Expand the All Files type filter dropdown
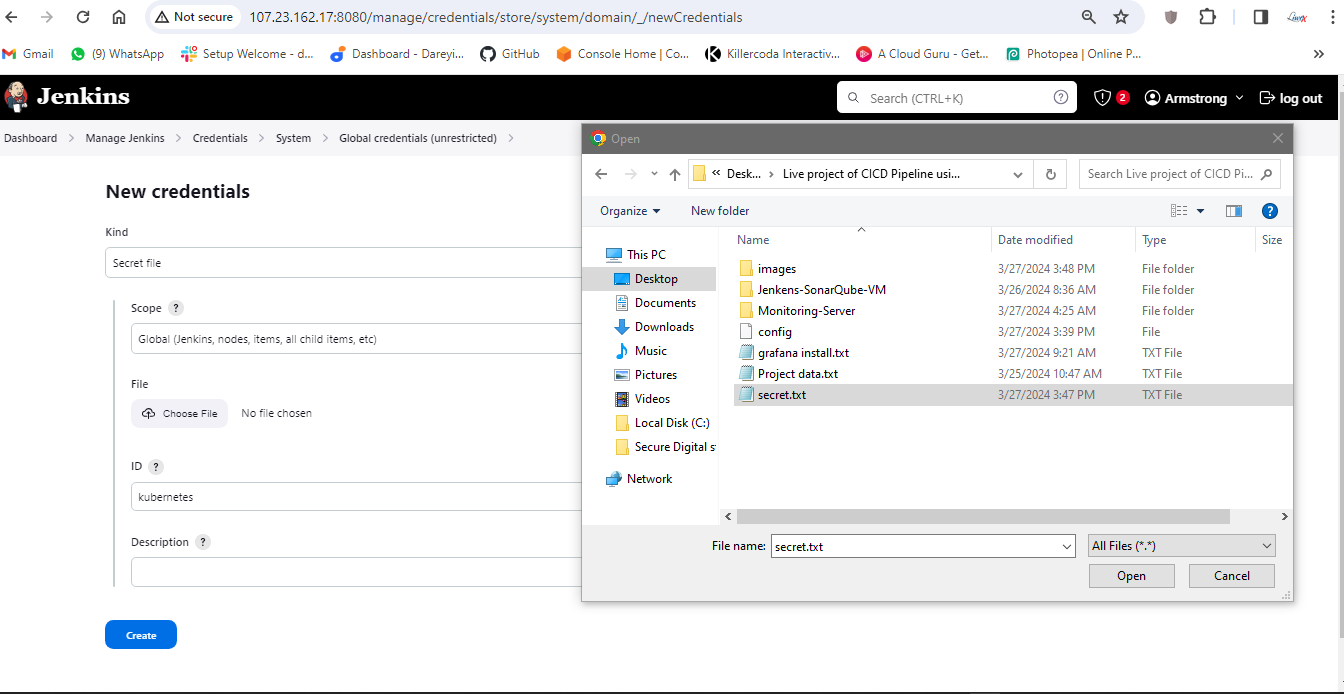 1182,546
